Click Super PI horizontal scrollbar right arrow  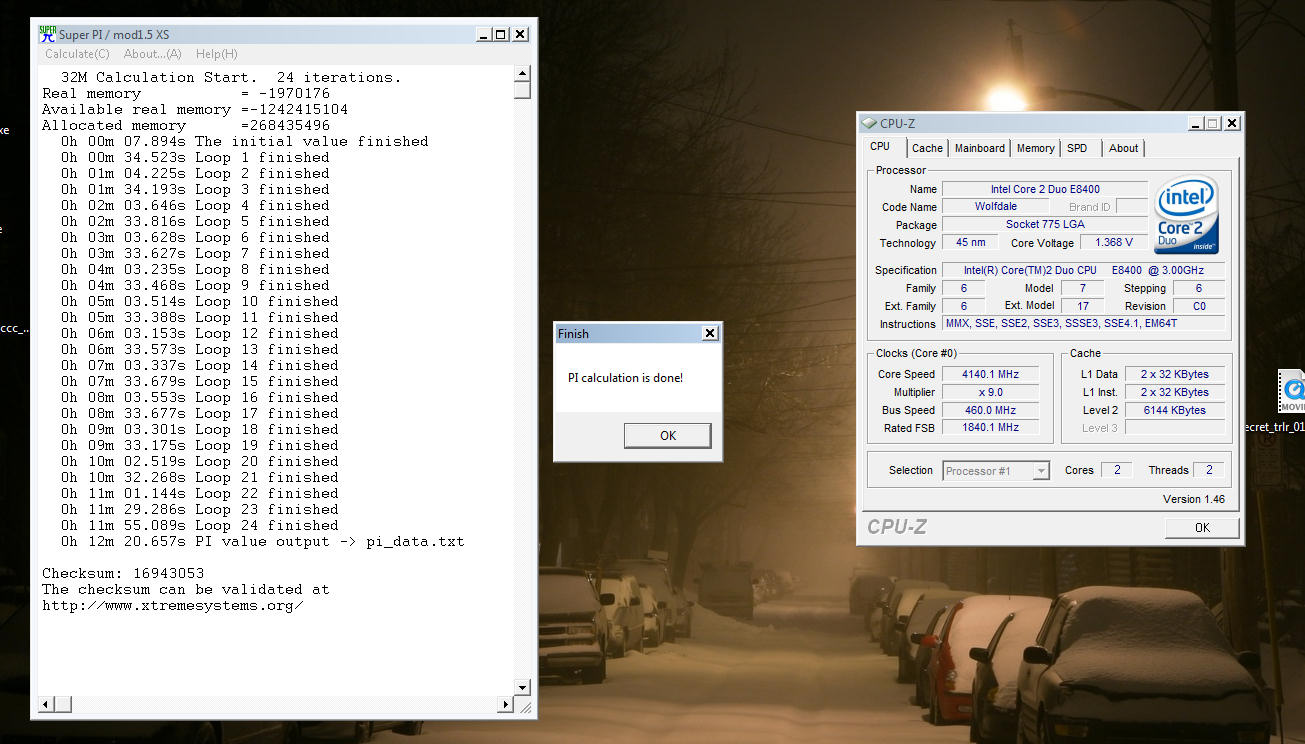(506, 704)
